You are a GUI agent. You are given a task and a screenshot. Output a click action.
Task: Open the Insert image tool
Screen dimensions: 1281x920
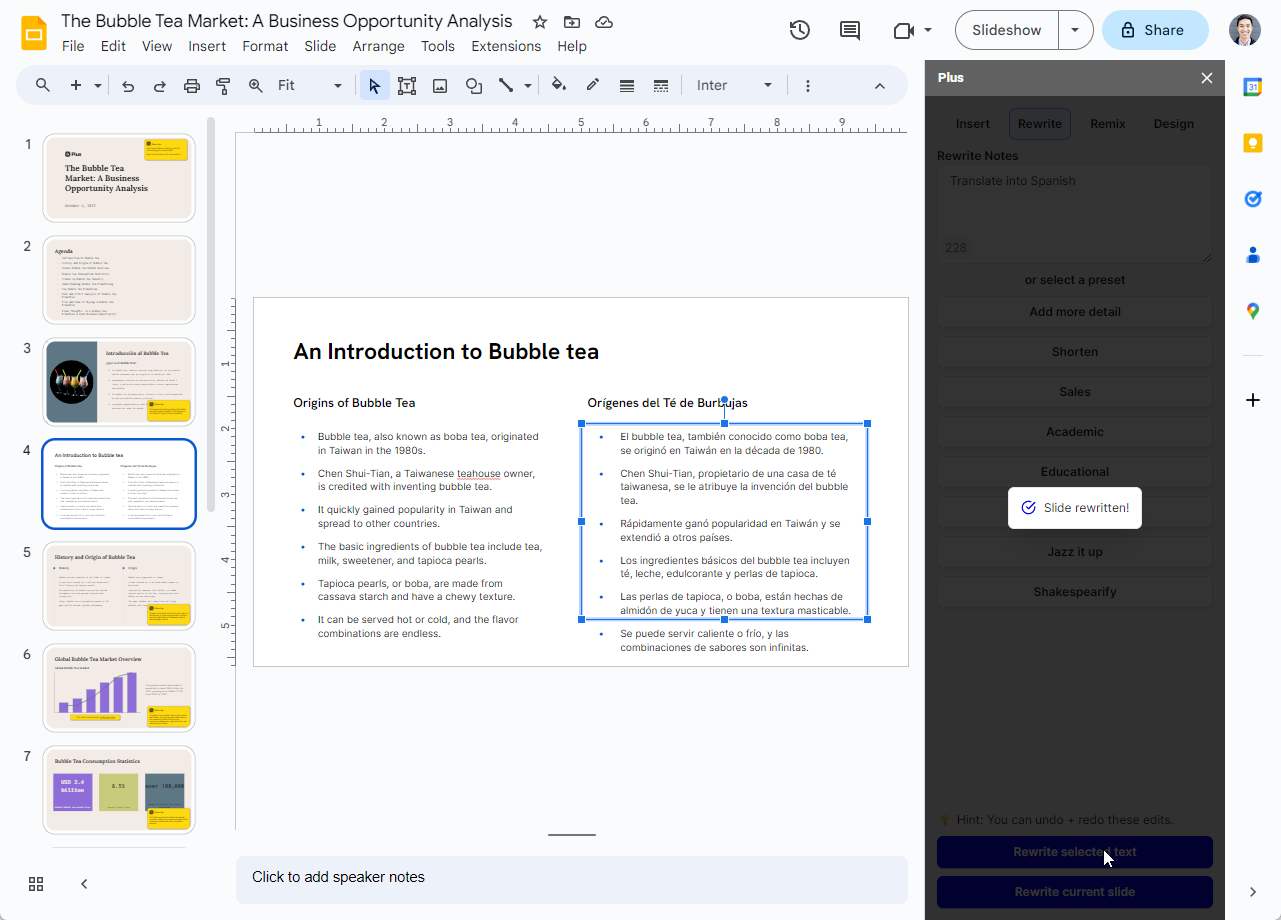(440, 85)
